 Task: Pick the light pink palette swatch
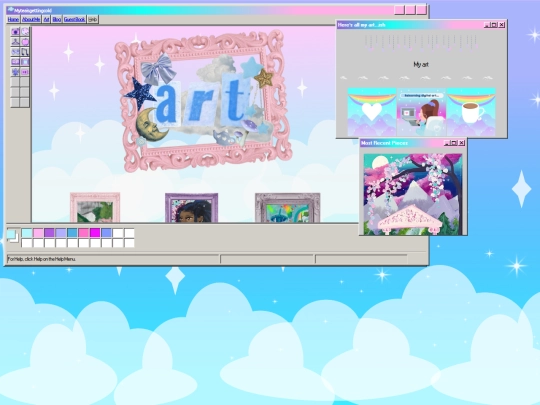pyautogui.click(x=38, y=233)
